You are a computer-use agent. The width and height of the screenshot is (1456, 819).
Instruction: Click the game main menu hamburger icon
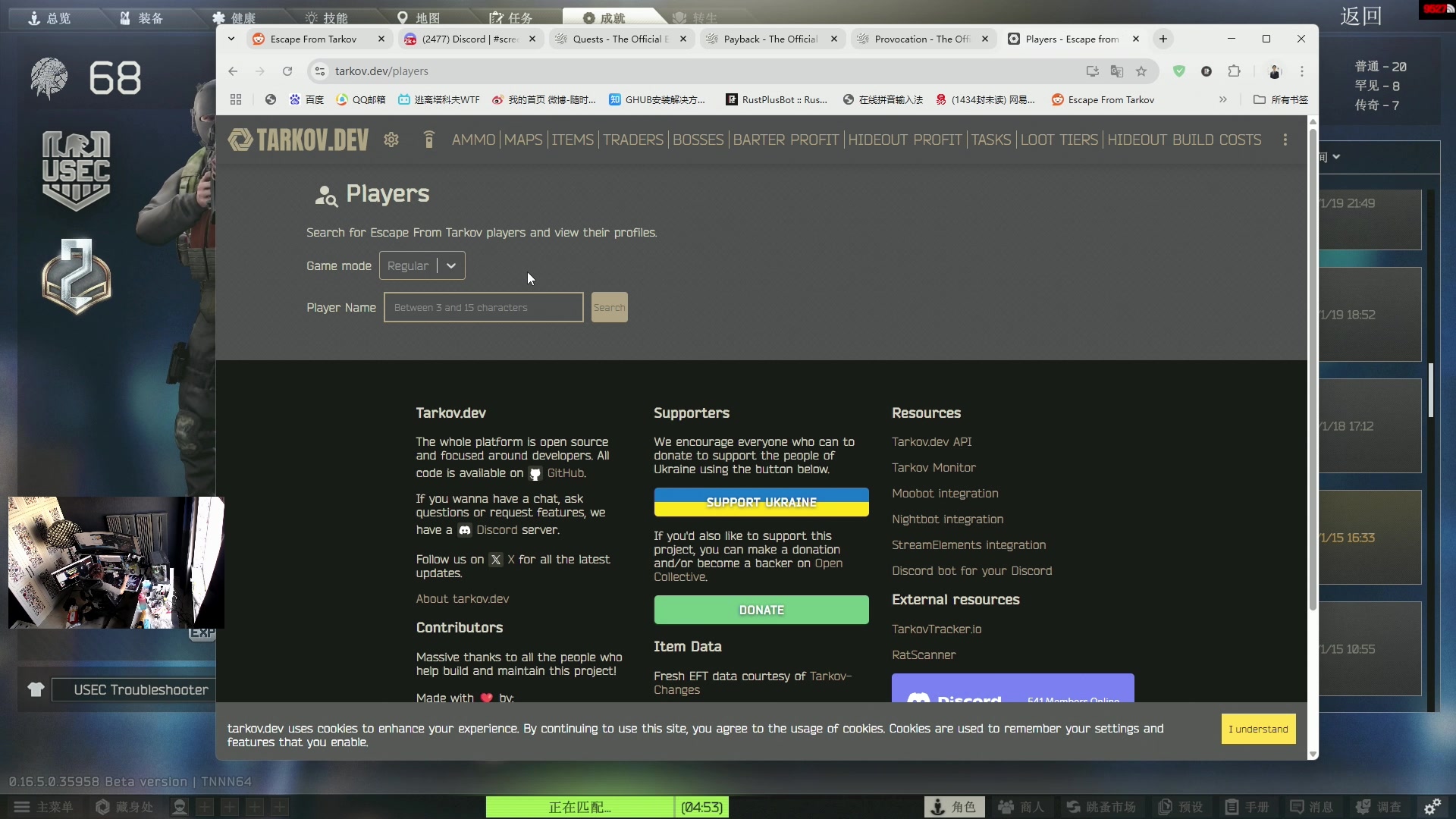(22, 807)
